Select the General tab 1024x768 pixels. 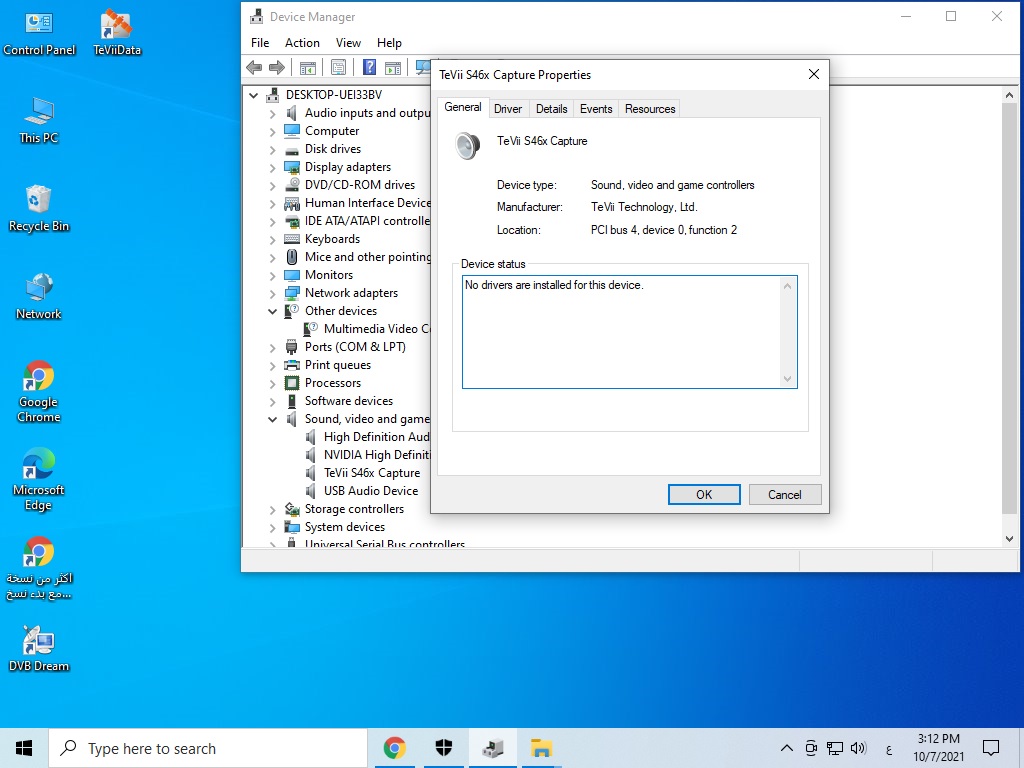point(463,107)
